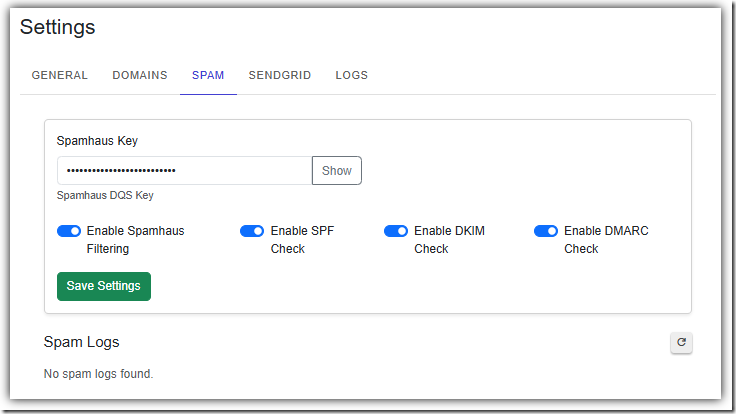Click the Save Settings button
Screen dimensions: 736x414
104,286
